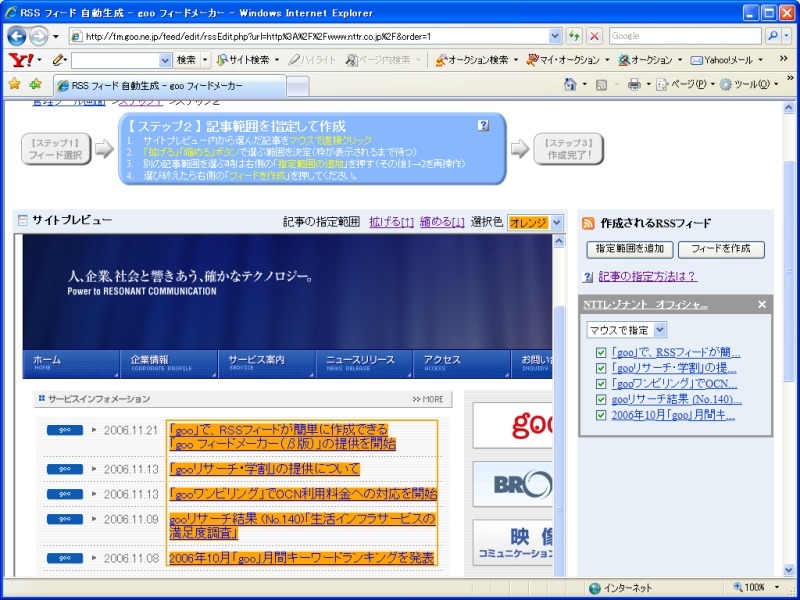This screenshot has height=600, width=800.
Task: Uncheck the 2006年10月「goo」月間キ checkbox
Action: click(x=601, y=415)
